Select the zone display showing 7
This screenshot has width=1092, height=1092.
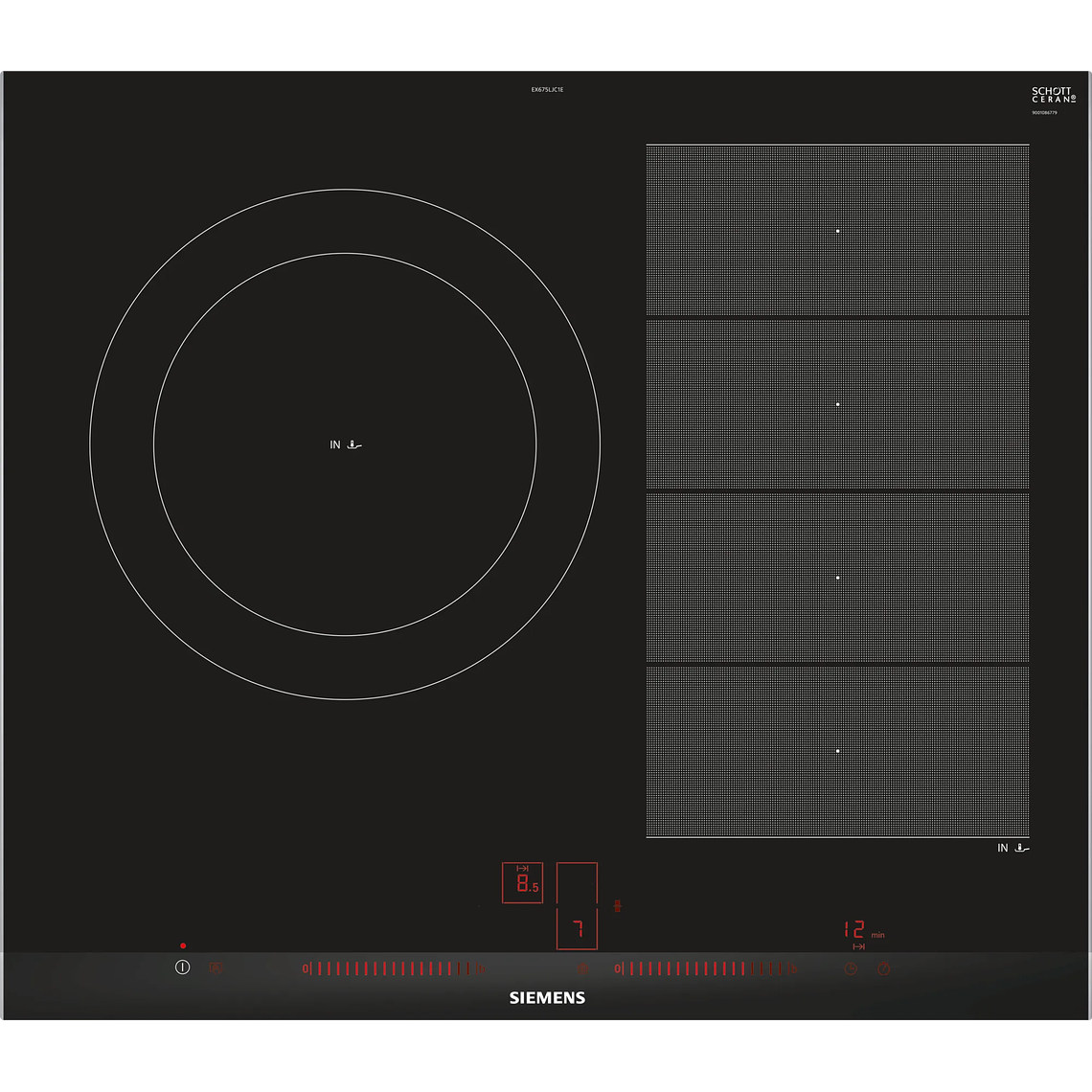[x=577, y=929]
